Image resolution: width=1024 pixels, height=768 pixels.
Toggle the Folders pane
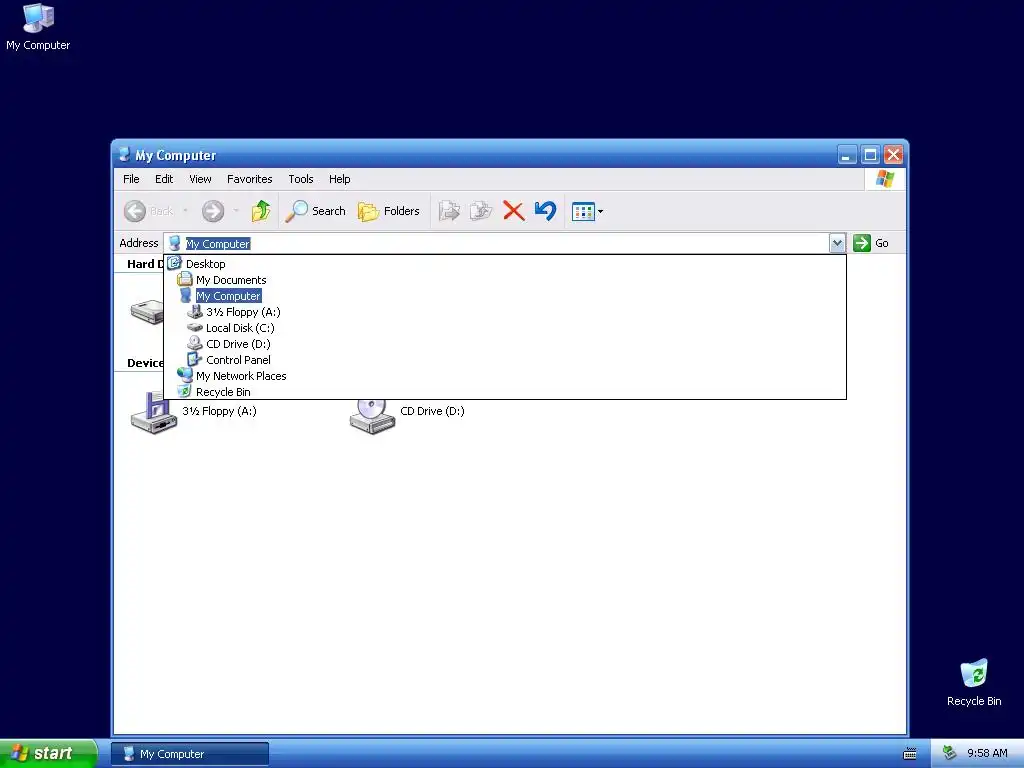(x=389, y=211)
